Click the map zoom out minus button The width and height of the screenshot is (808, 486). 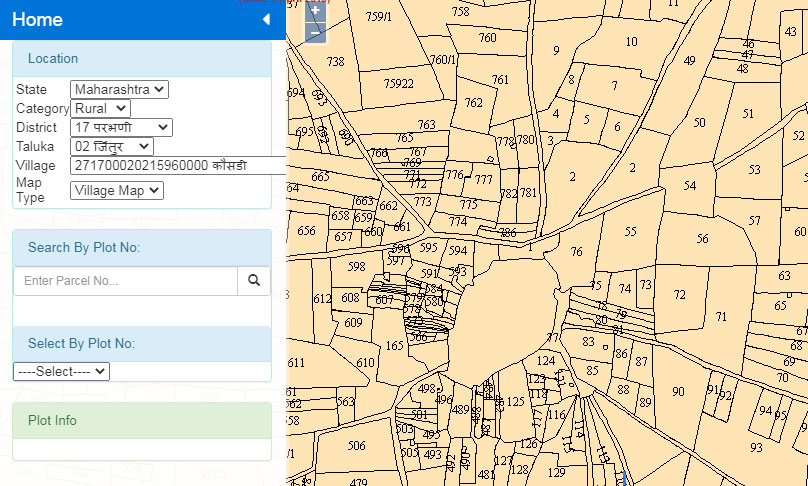click(x=315, y=33)
